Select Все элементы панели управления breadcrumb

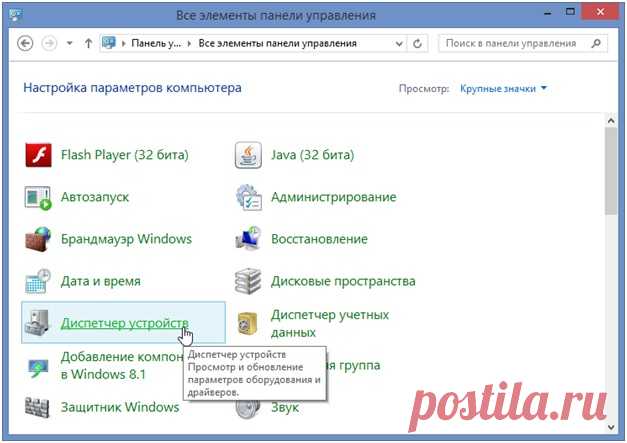278,43
